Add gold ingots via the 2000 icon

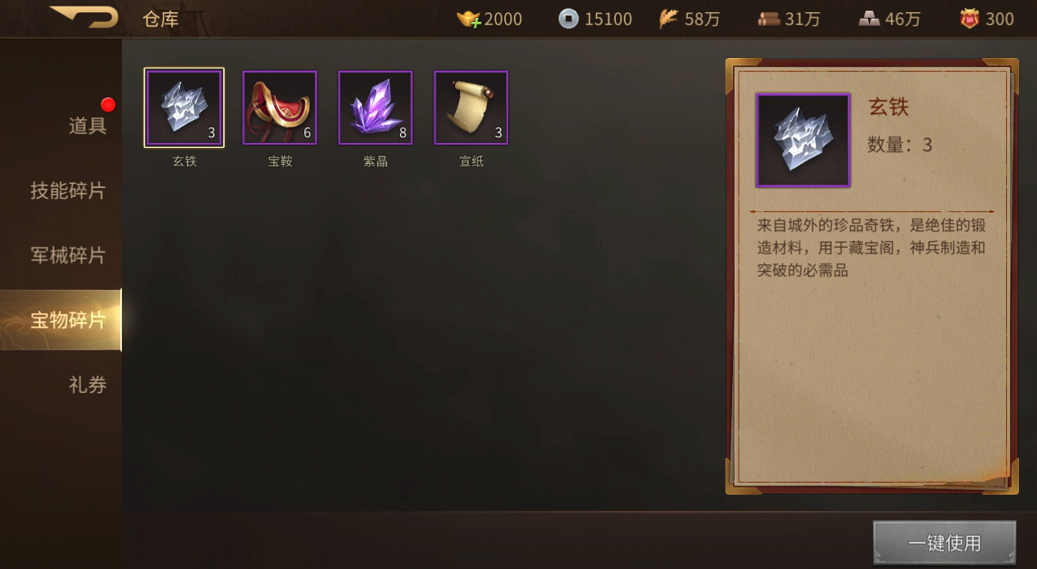click(x=468, y=19)
